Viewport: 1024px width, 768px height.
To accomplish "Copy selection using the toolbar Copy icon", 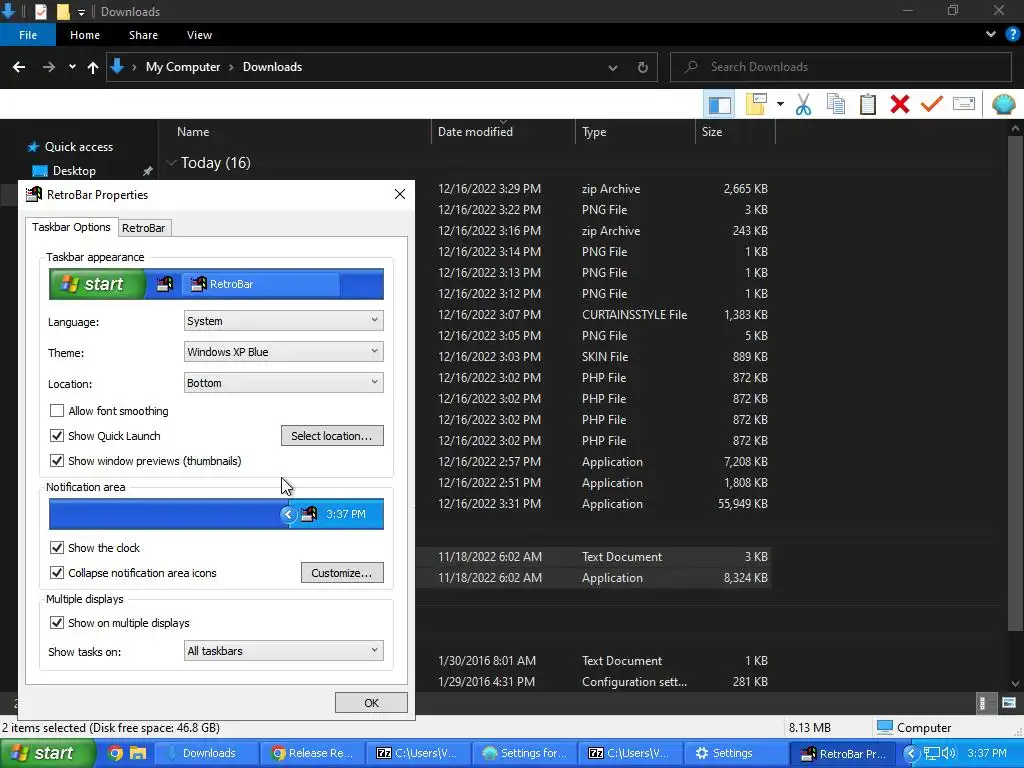I will pos(835,104).
